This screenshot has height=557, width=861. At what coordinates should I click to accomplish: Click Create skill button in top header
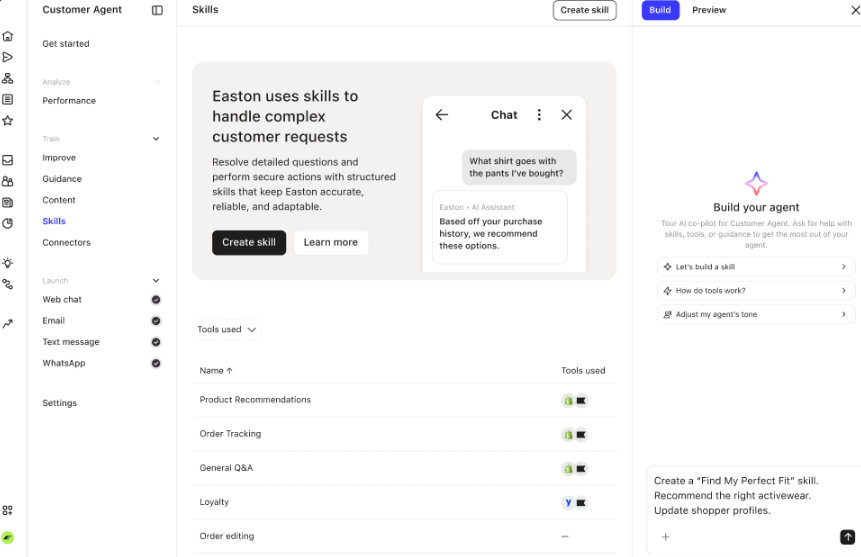pyautogui.click(x=584, y=10)
